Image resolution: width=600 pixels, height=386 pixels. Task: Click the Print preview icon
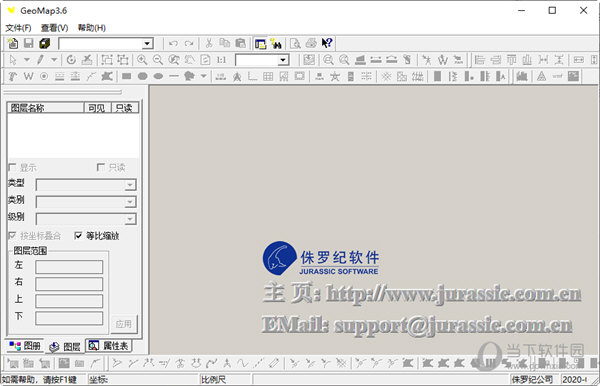[x=295, y=44]
